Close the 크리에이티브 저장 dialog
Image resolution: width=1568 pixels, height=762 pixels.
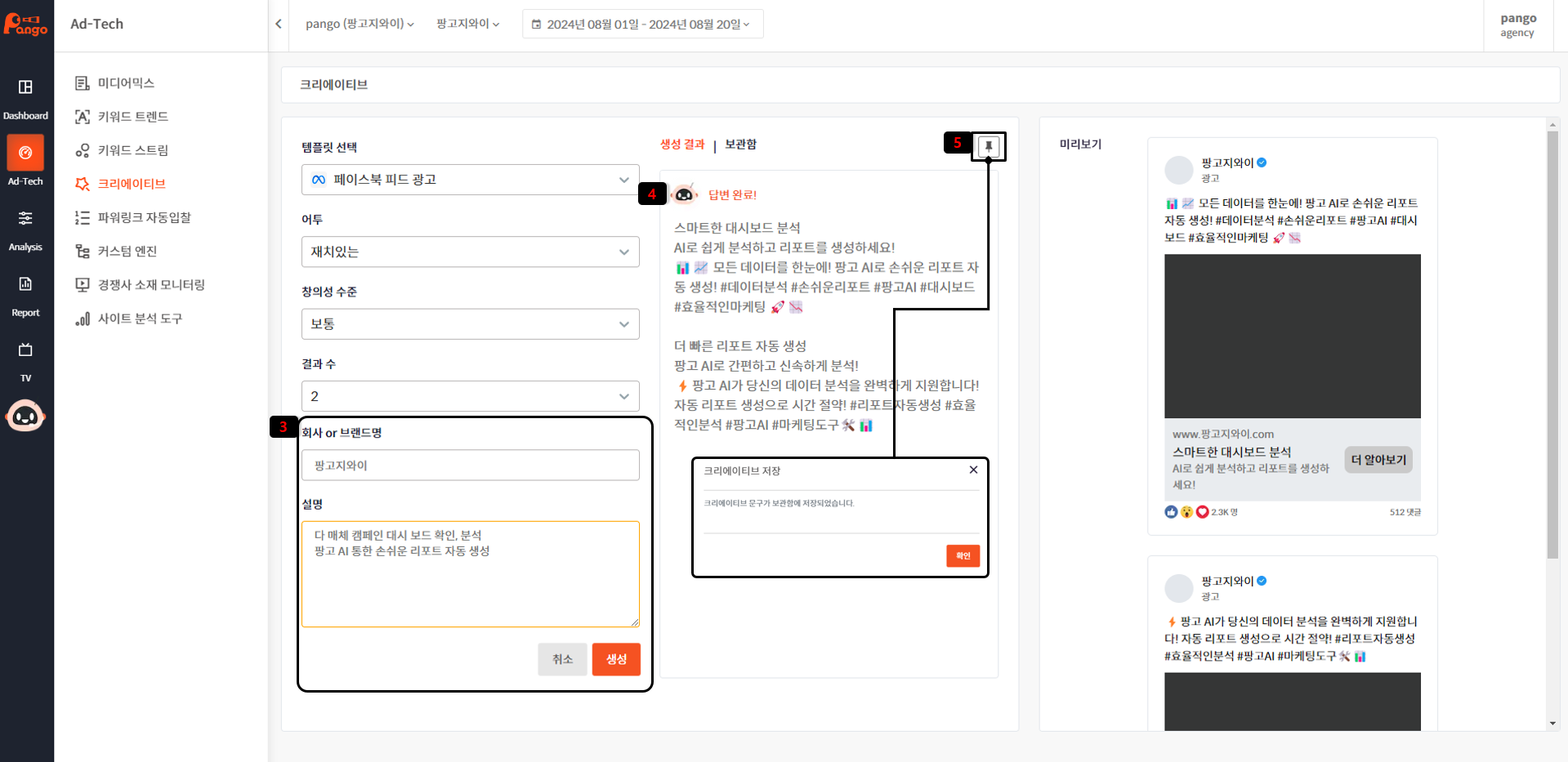tap(973, 470)
